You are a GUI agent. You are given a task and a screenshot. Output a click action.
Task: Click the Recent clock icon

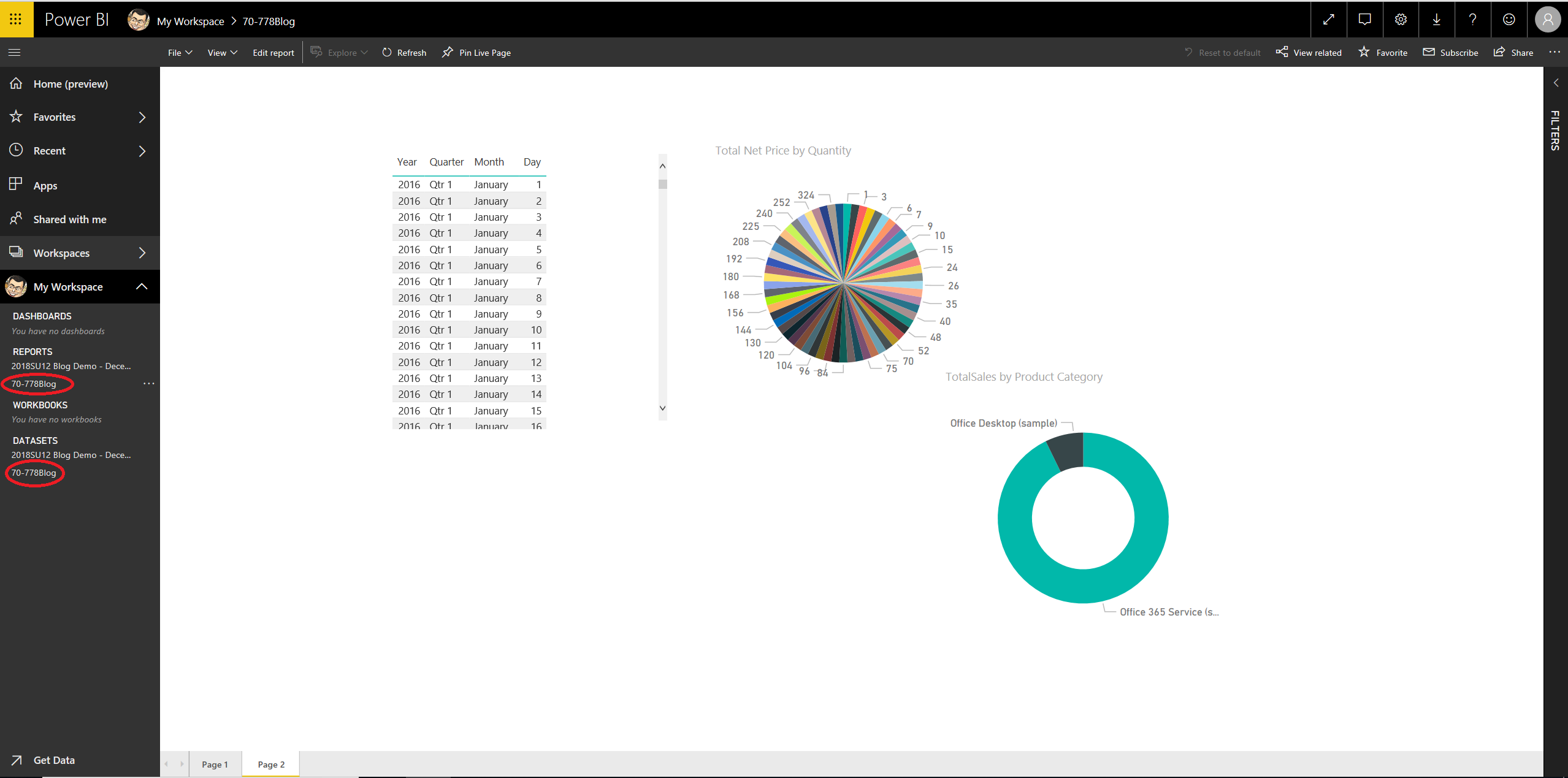[x=16, y=150]
